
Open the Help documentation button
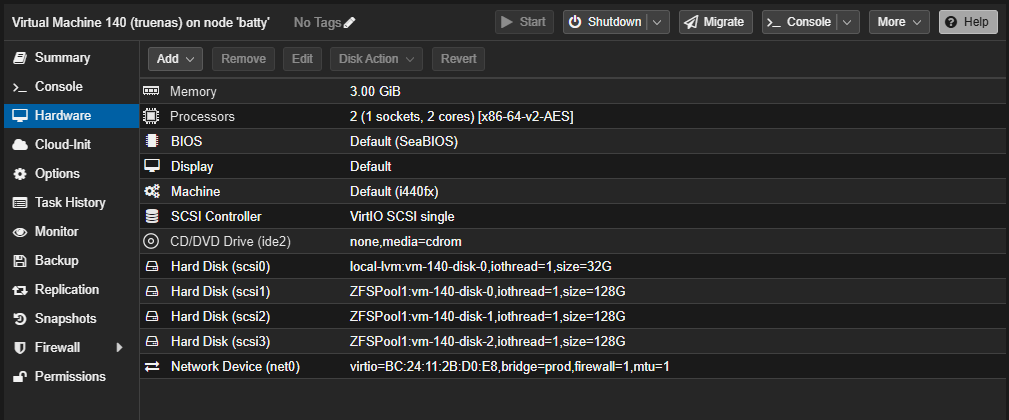[x=968, y=22]
